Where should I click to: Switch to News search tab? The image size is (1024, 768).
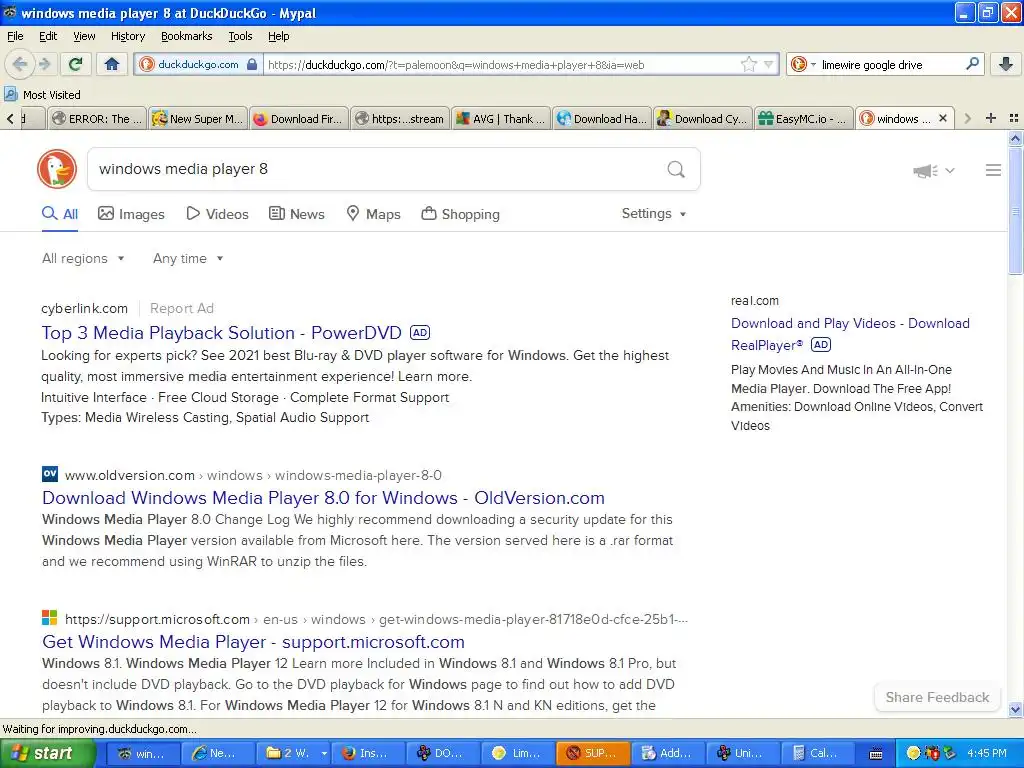point(296,214)
